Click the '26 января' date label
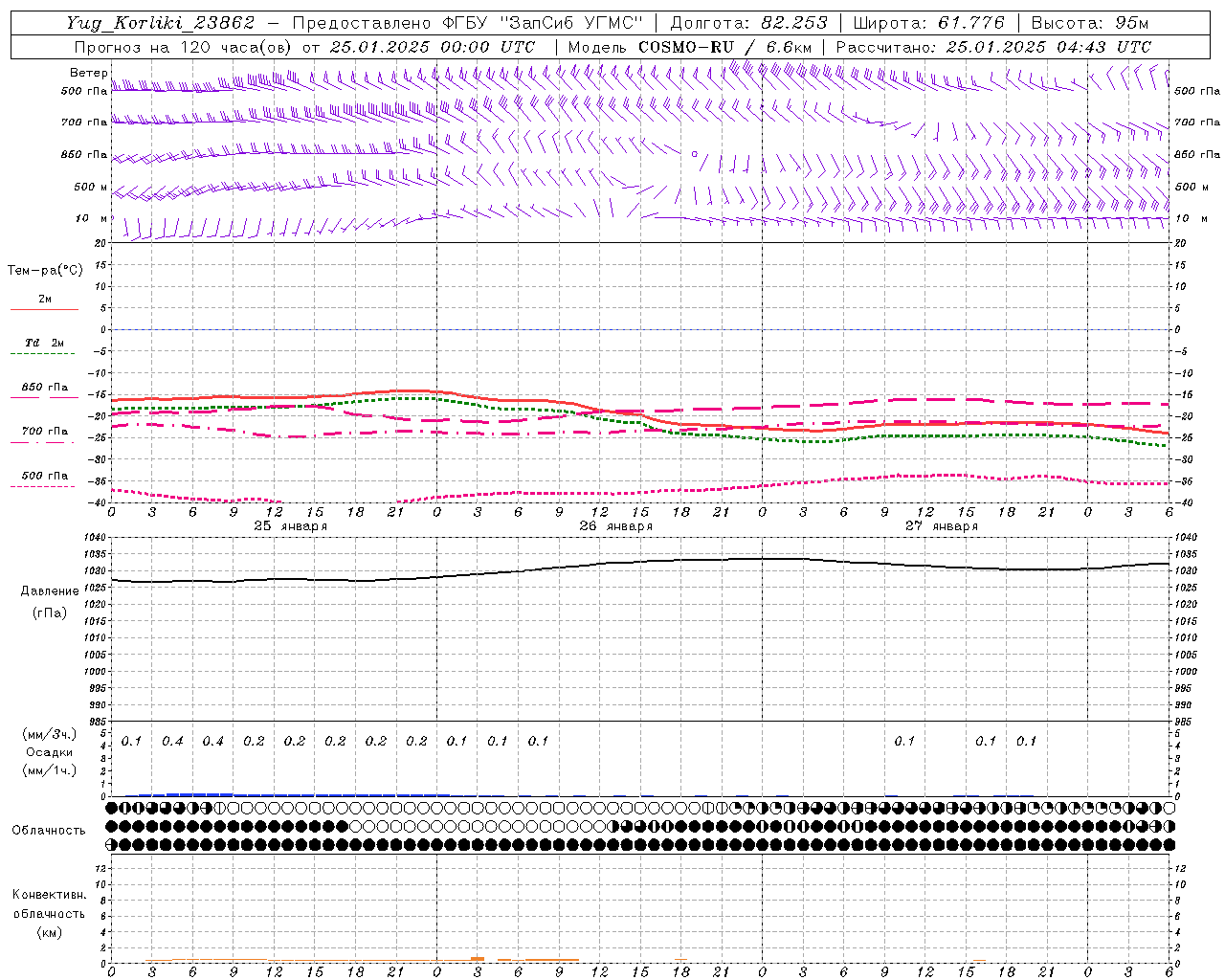The image size is (1225, 980). pos(615,526)
